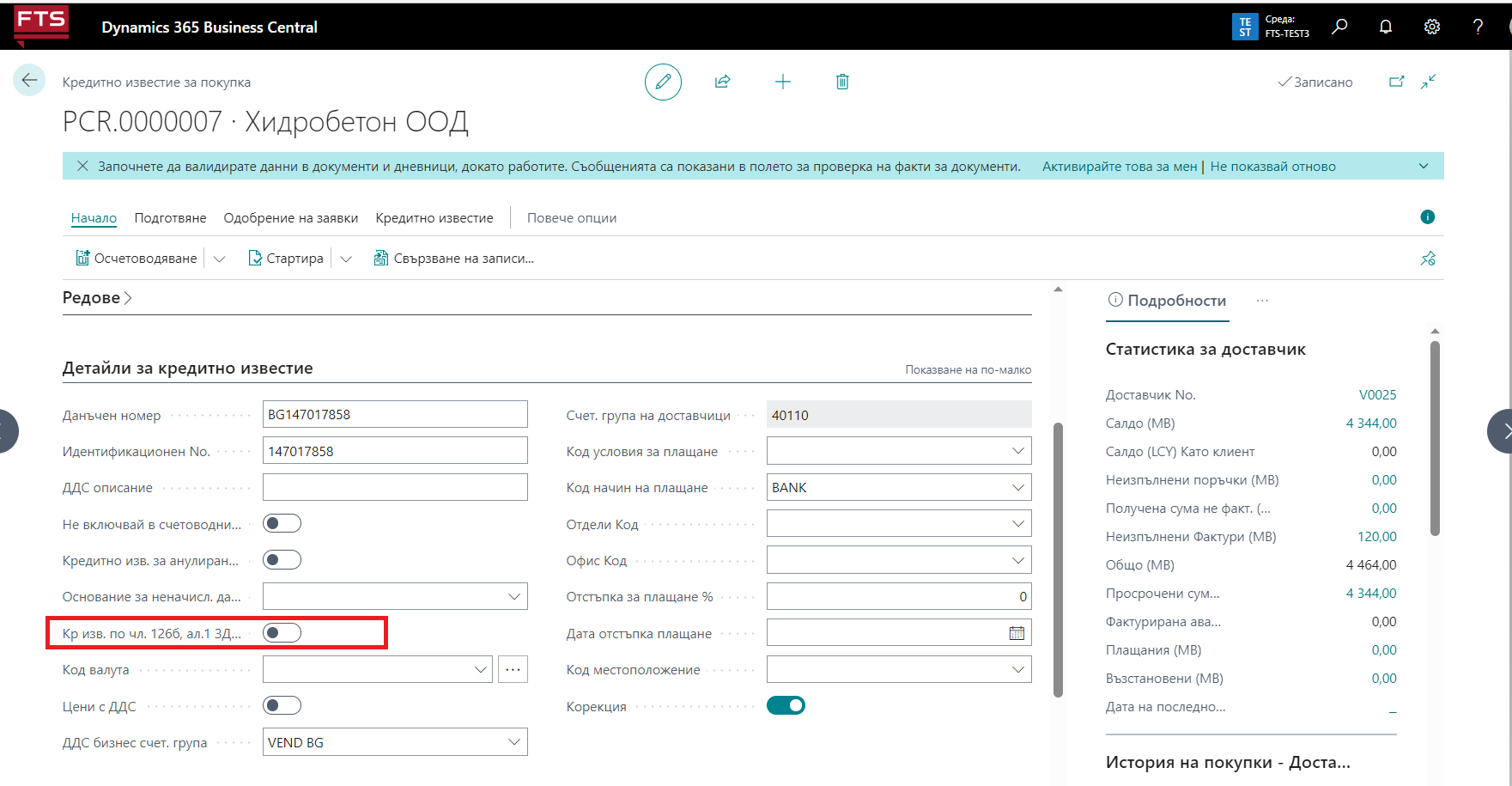Select Одобрение на заявки tab

(291, 218)
